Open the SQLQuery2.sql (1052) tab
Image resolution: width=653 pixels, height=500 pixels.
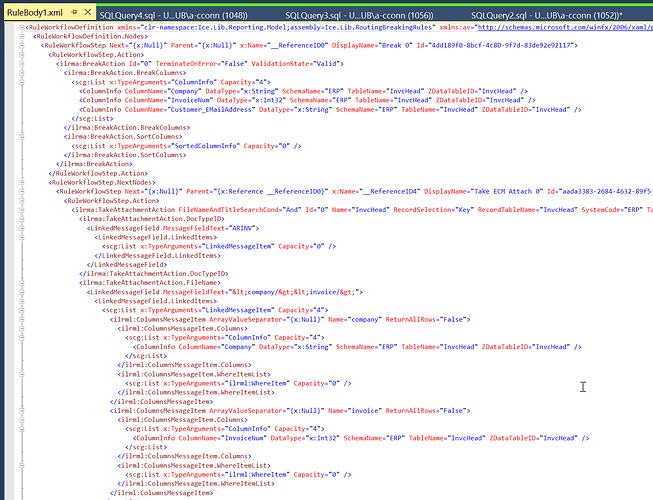[546, 15]
